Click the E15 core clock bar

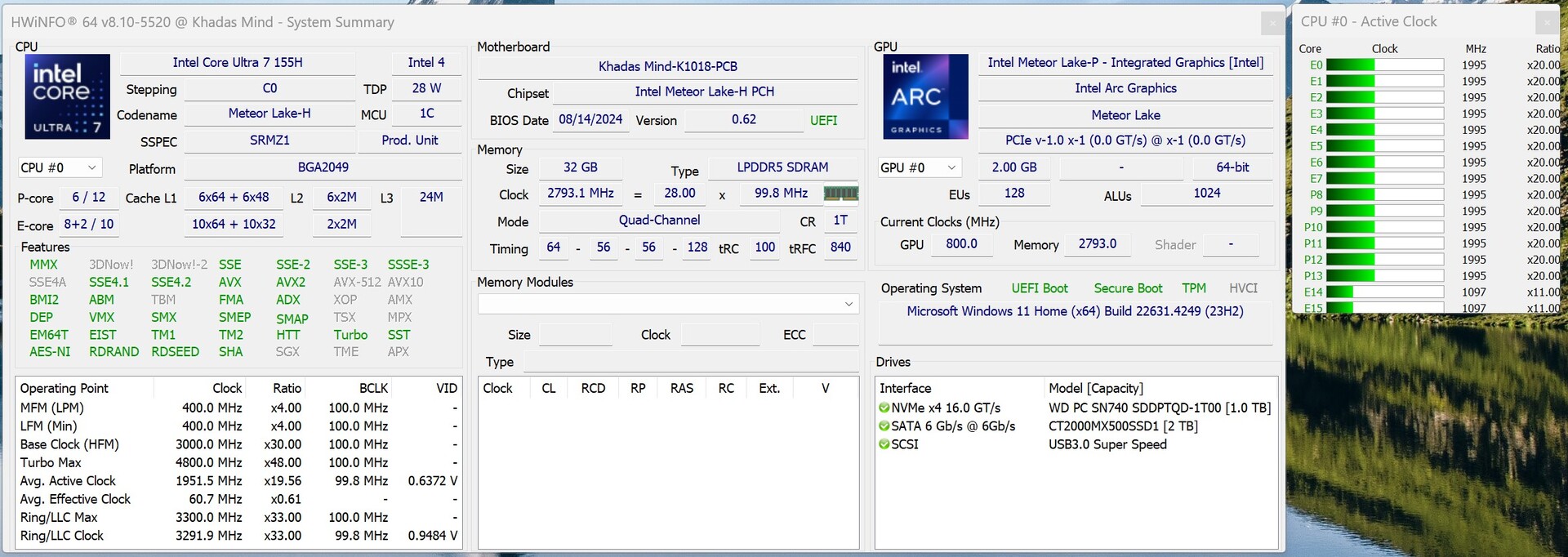point(1384,308)
